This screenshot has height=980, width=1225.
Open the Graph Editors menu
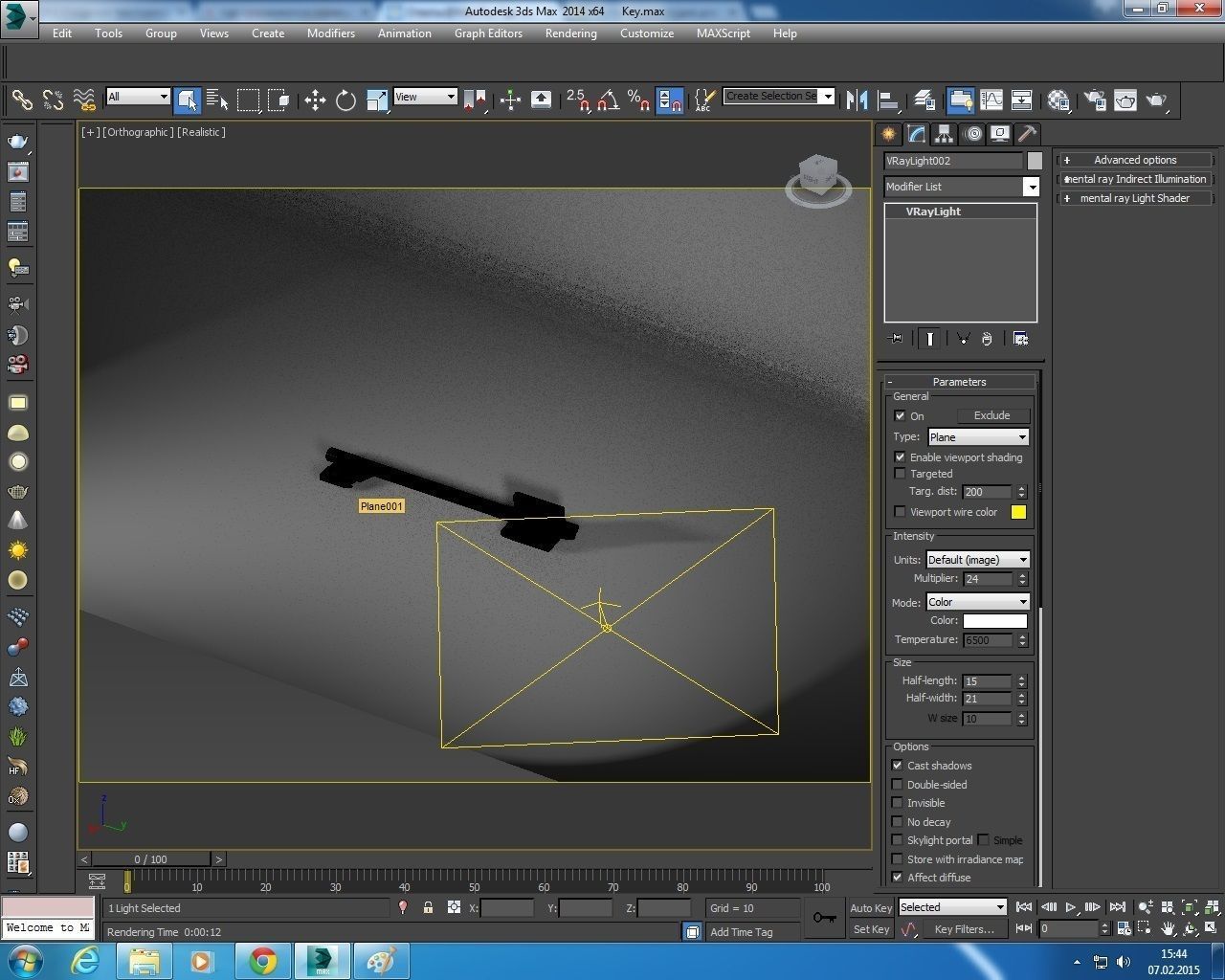[x=488, y=33]
